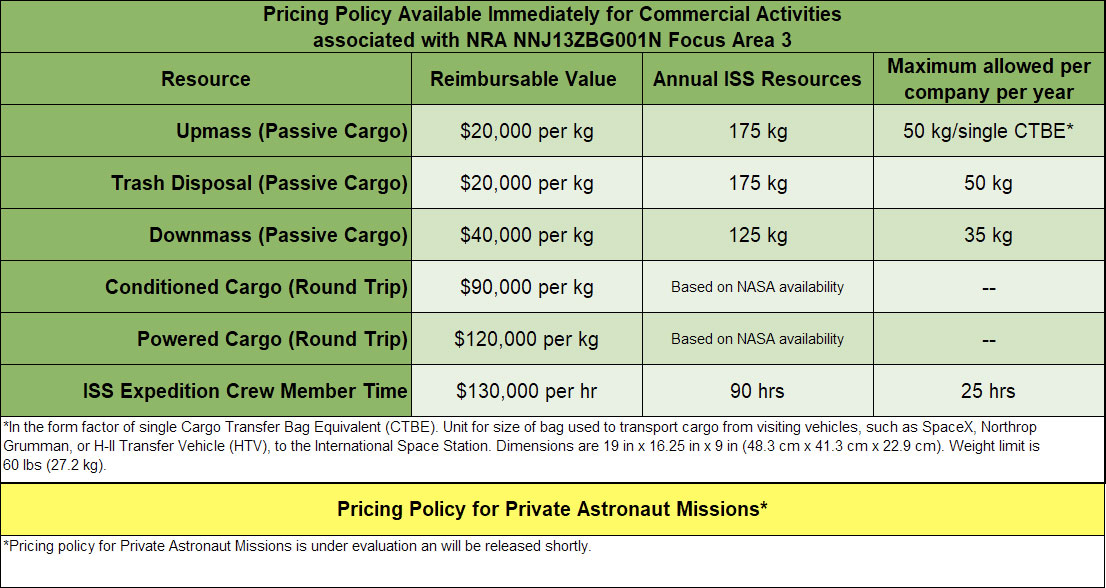Select the Trash Disposal (Passive Cargo) cell

click(206, 183)
